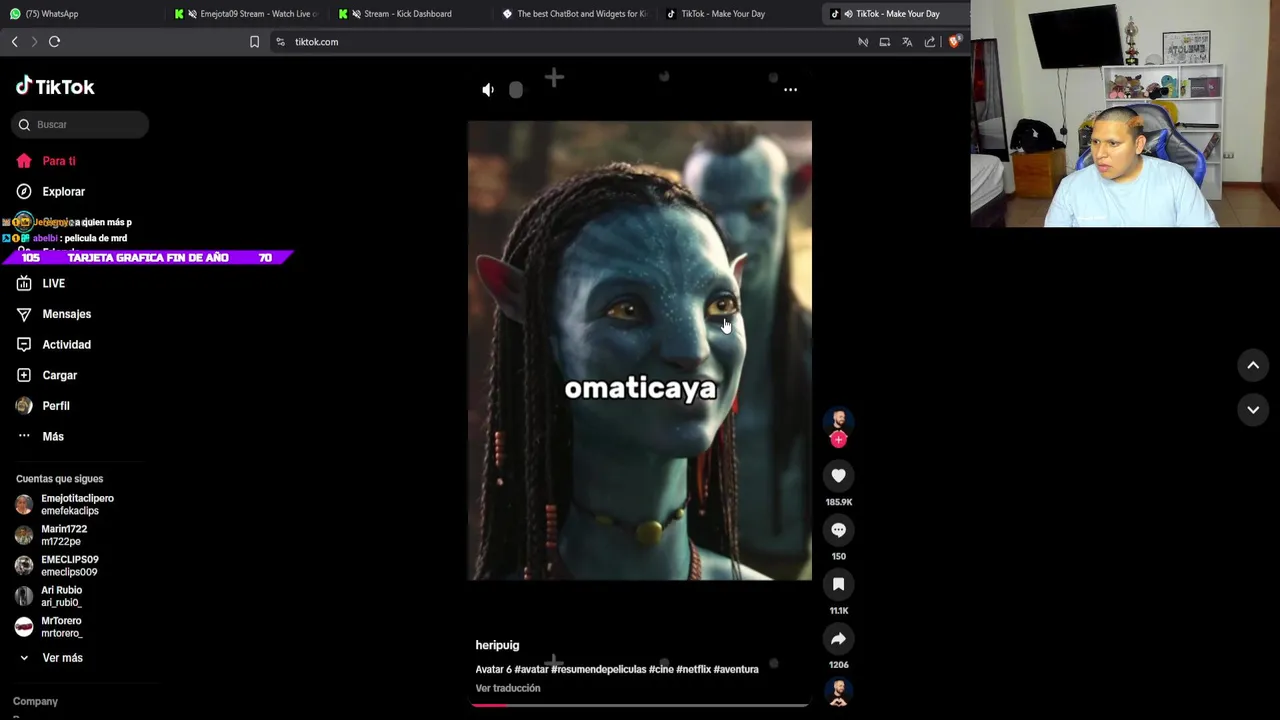Mute the TikTok video sound
This screenshot has height=720, width=1280.
click(x=488, y=90)
